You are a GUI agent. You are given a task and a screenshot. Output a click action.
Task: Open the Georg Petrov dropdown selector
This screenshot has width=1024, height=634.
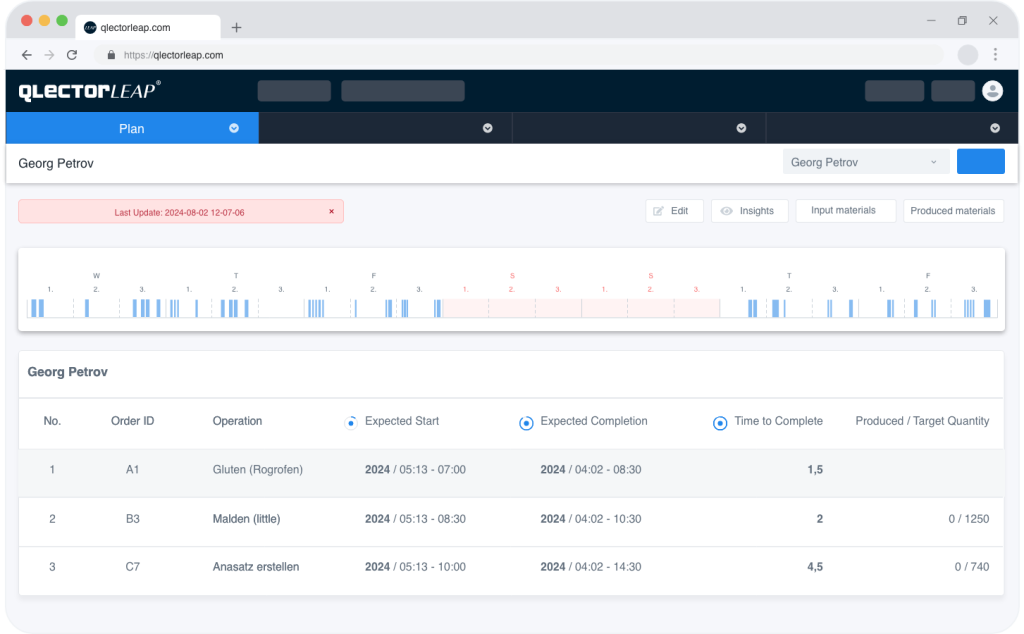(x=865, y=162)
